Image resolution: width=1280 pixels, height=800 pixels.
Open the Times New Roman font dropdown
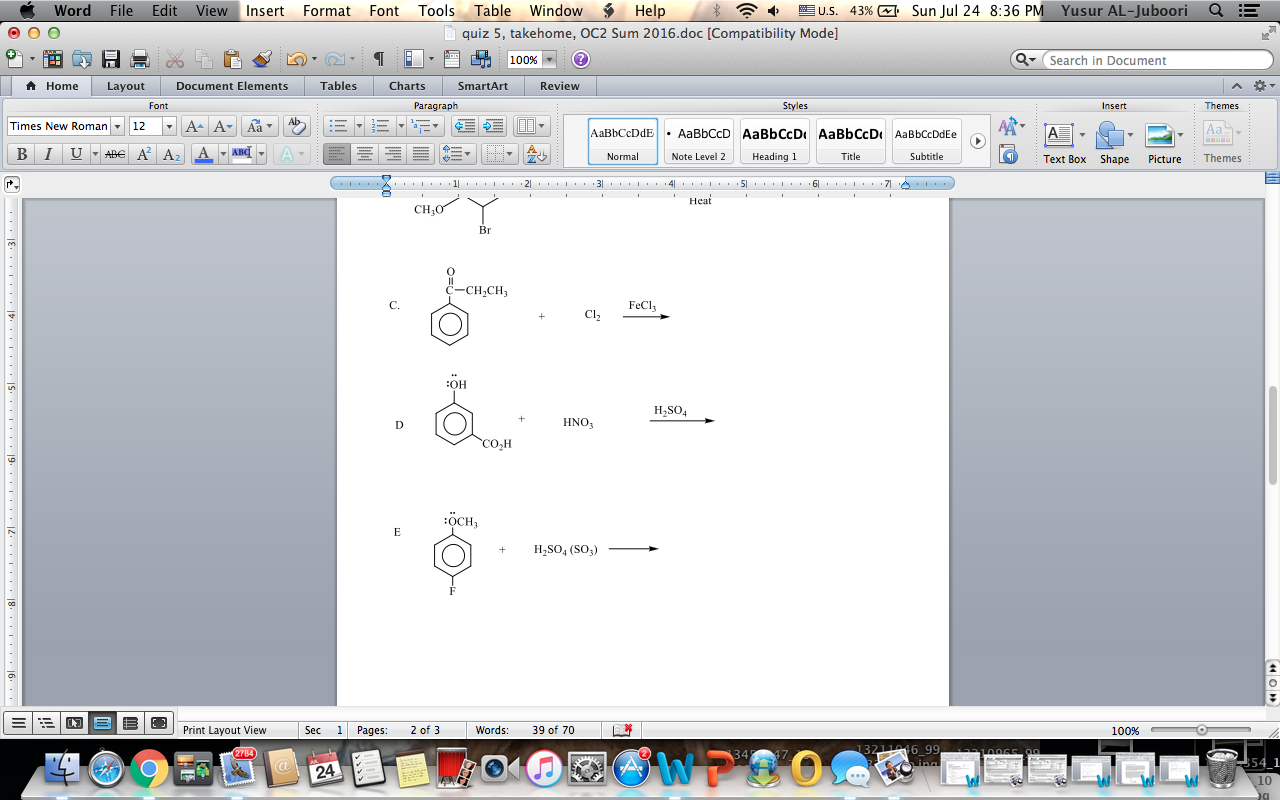pos(117,126)
